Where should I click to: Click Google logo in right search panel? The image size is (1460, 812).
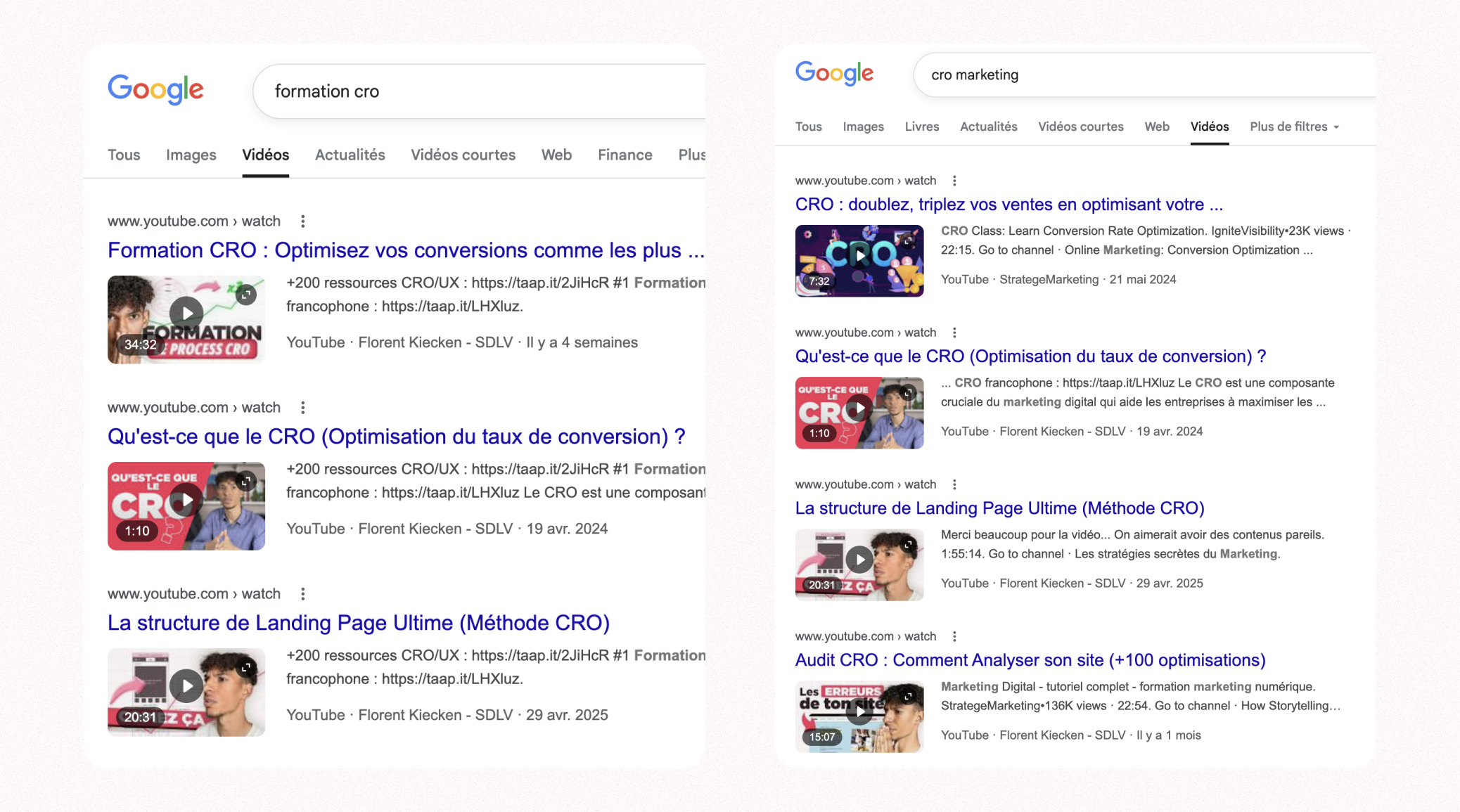(x=834, y=73)
